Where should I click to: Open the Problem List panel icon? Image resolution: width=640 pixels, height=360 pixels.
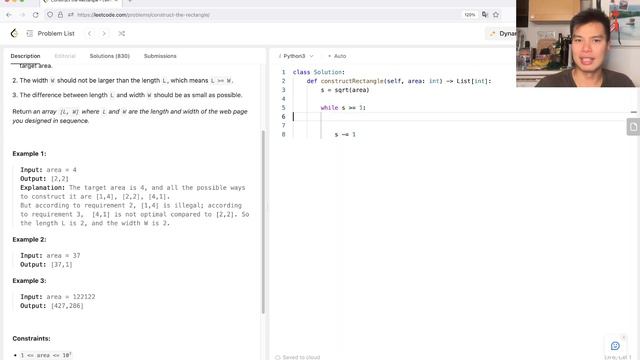pos(29,33)
